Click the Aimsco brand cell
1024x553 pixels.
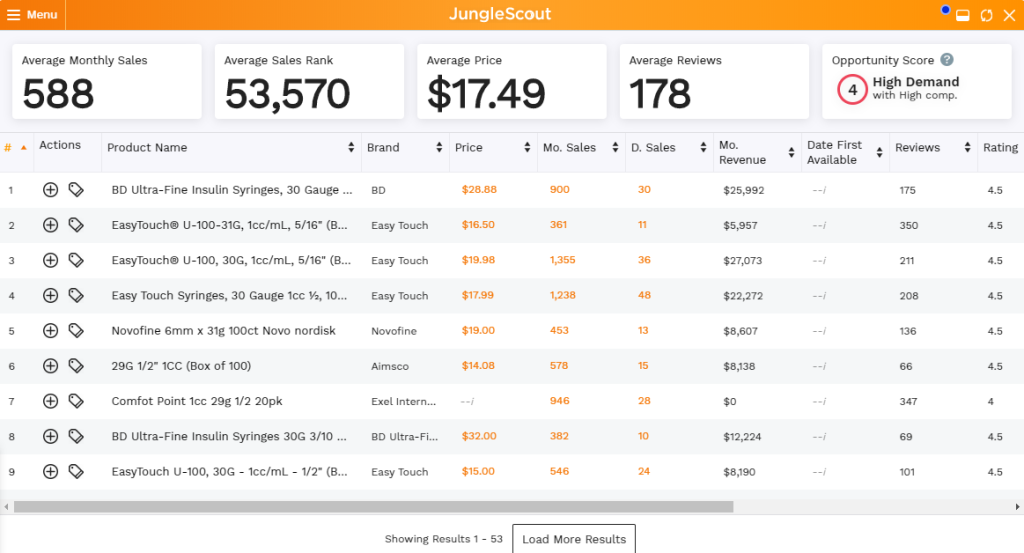[x=390, y=366]
